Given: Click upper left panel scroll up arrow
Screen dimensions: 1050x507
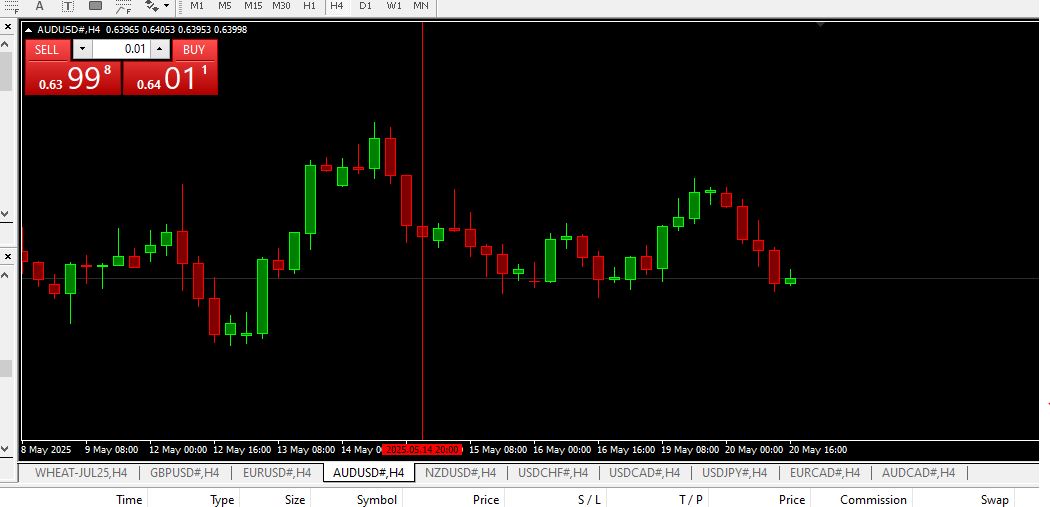Looking at the screenshot, I should click(6, 44).
